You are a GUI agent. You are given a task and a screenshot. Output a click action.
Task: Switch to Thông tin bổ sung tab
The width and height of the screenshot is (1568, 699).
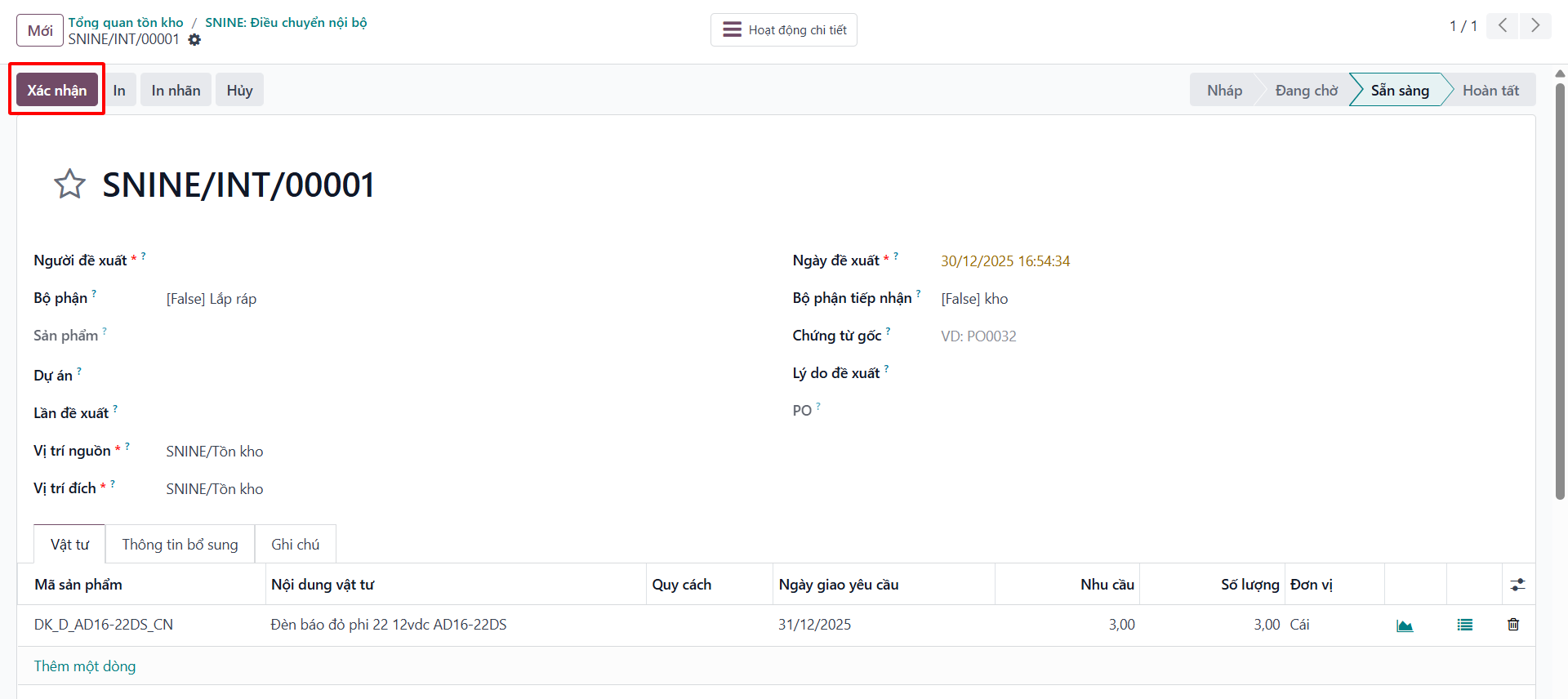point(180,544)
